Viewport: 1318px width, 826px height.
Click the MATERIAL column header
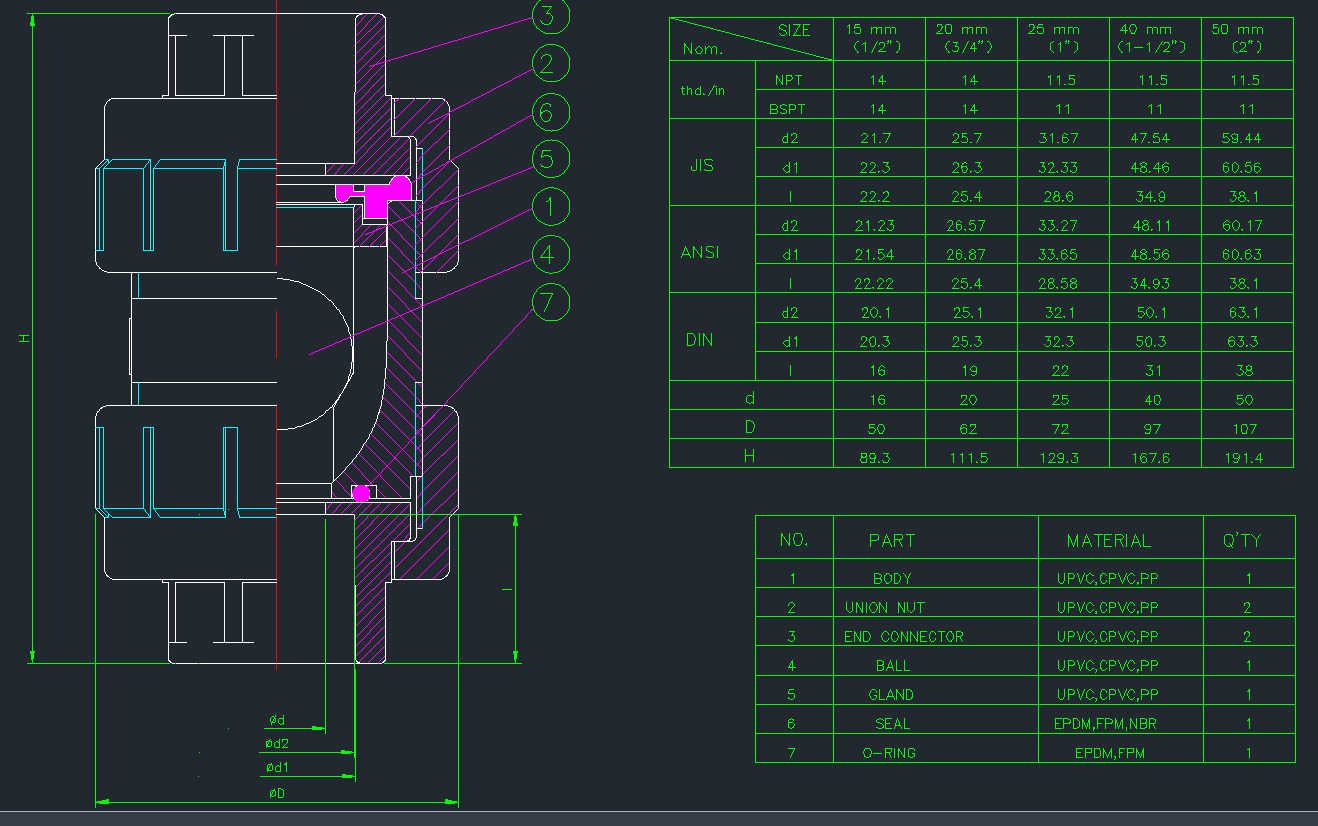pos(1108,541)
